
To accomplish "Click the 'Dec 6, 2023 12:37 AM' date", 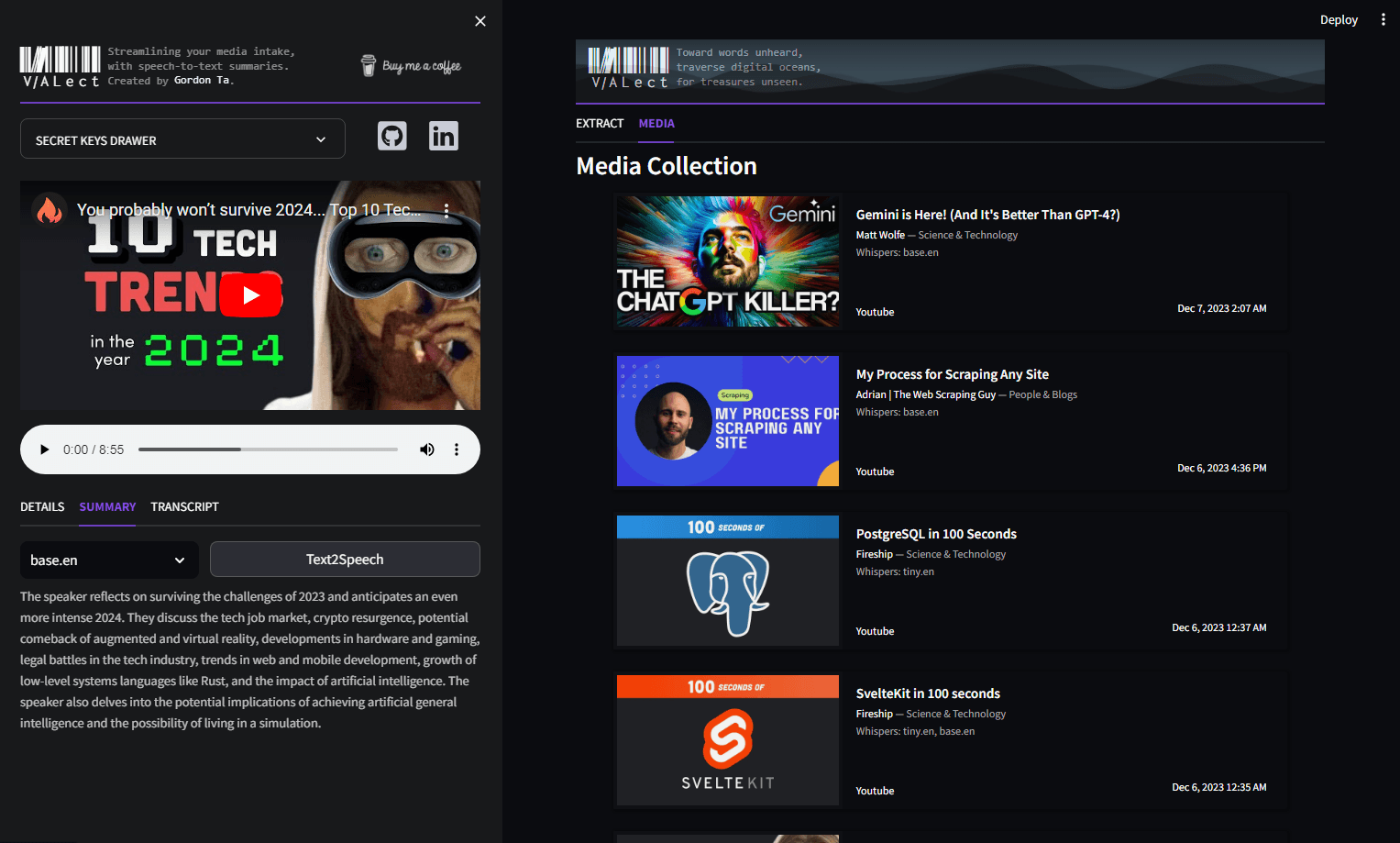I will (1218, 627).
